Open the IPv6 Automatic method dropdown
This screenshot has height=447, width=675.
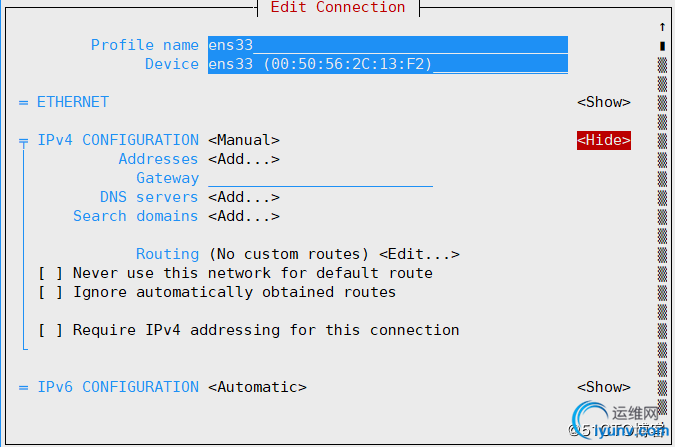(257, 387)
